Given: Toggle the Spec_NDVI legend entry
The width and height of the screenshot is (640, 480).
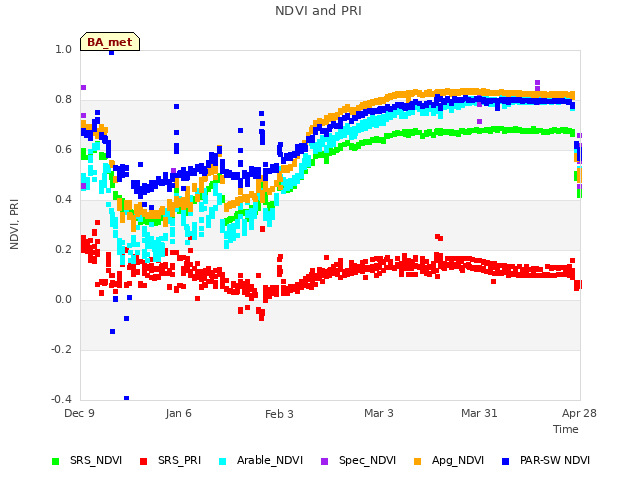Looking at the screenshot, I should pyautogui.click(x=358, y=460).
